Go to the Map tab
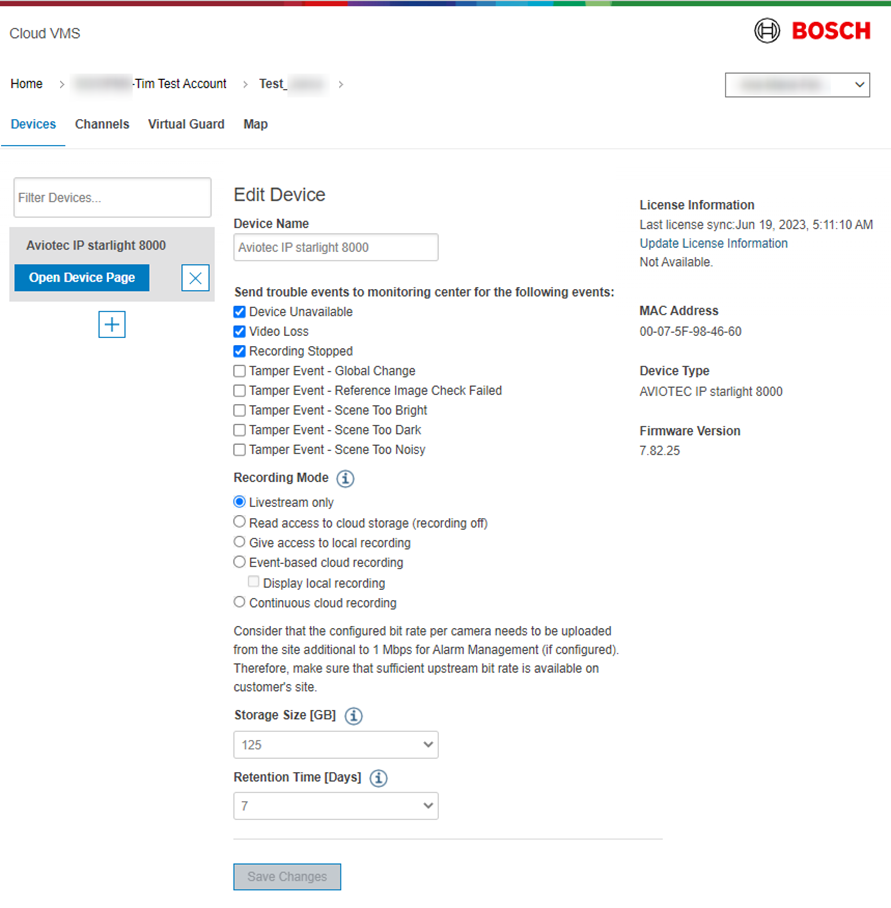 coord(255,125)
